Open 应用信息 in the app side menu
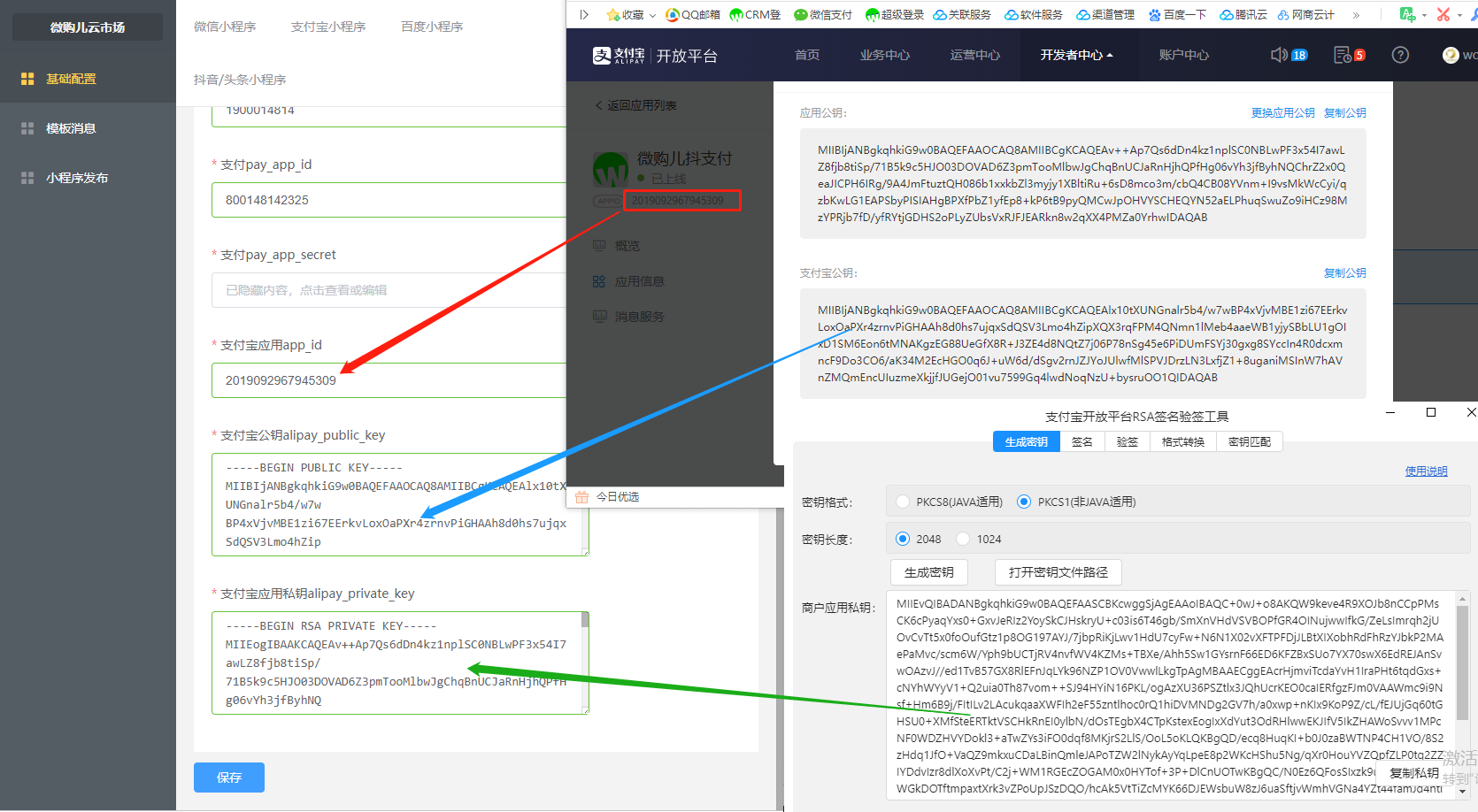The width and height of the screenshot is (1478, 812). 628,281
